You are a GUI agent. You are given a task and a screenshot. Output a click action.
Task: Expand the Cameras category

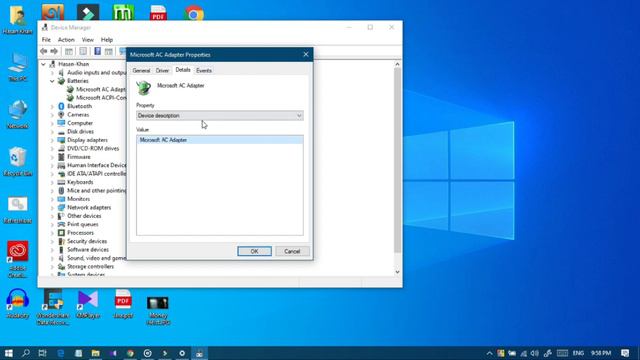52,115
